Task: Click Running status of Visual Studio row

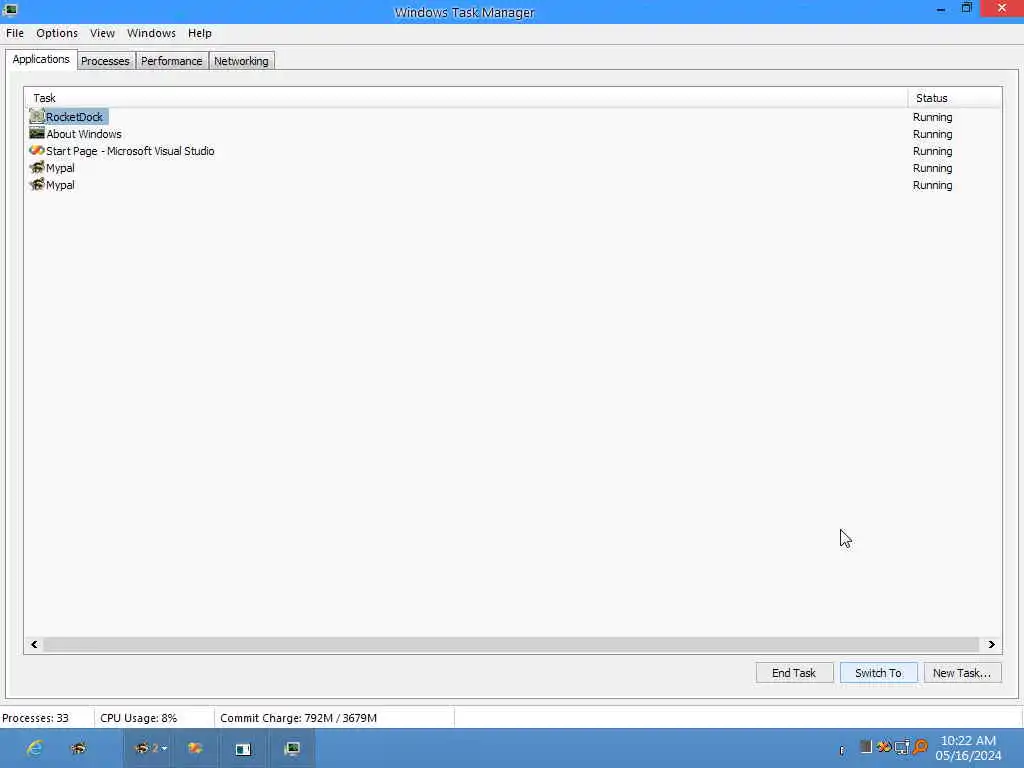Action: (933, 151)
